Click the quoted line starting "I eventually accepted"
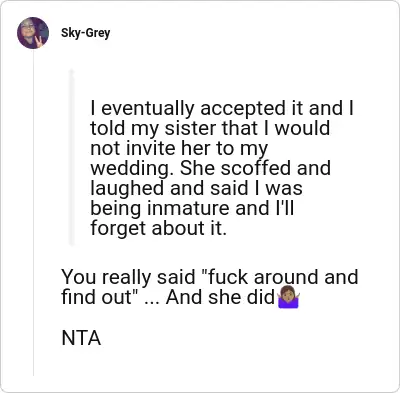400x393 pixels. coord(222,109)
